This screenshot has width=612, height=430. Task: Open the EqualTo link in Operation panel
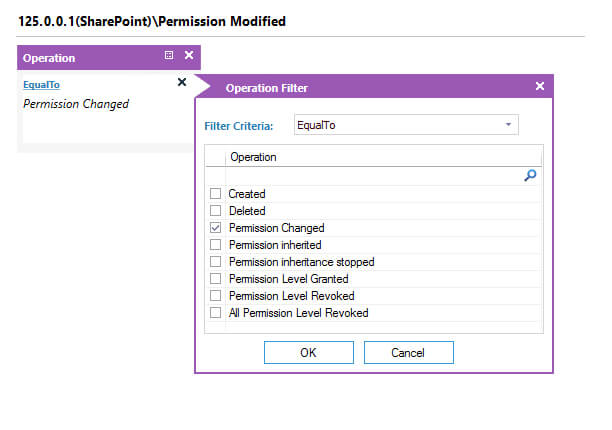tap(41, 85)
